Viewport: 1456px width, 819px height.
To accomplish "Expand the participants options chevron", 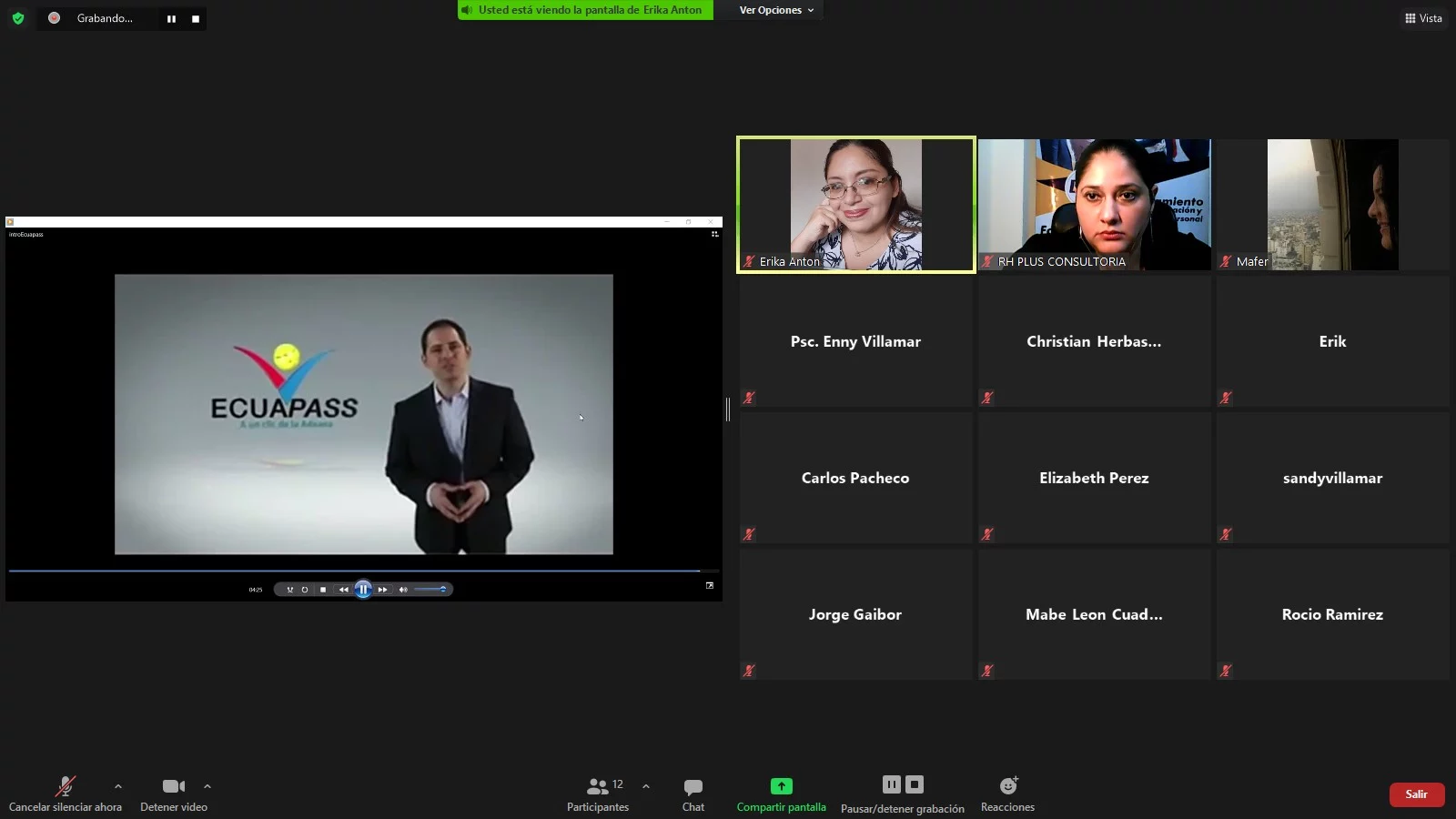I will pos(646,786).
